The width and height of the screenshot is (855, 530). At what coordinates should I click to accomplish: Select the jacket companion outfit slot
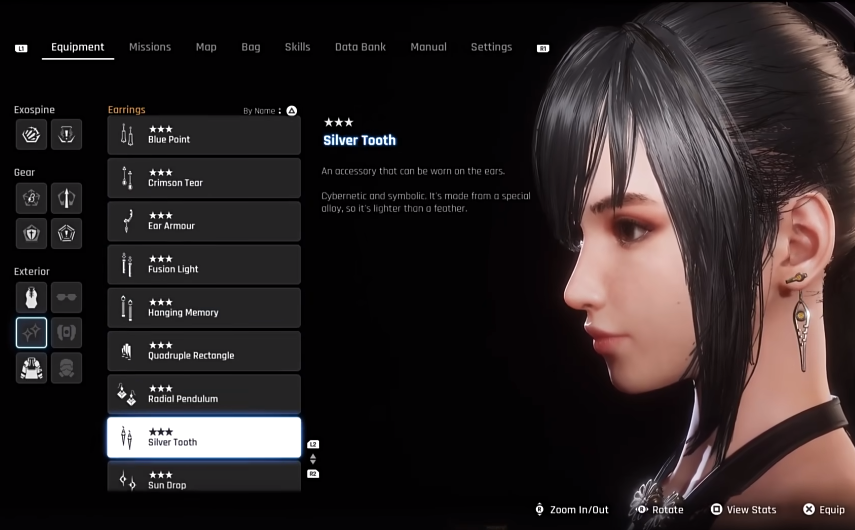click(x=31, y=368)
